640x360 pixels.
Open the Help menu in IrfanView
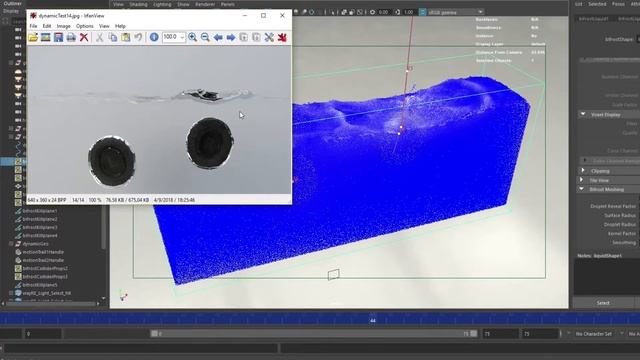click(x=120, y=26)
